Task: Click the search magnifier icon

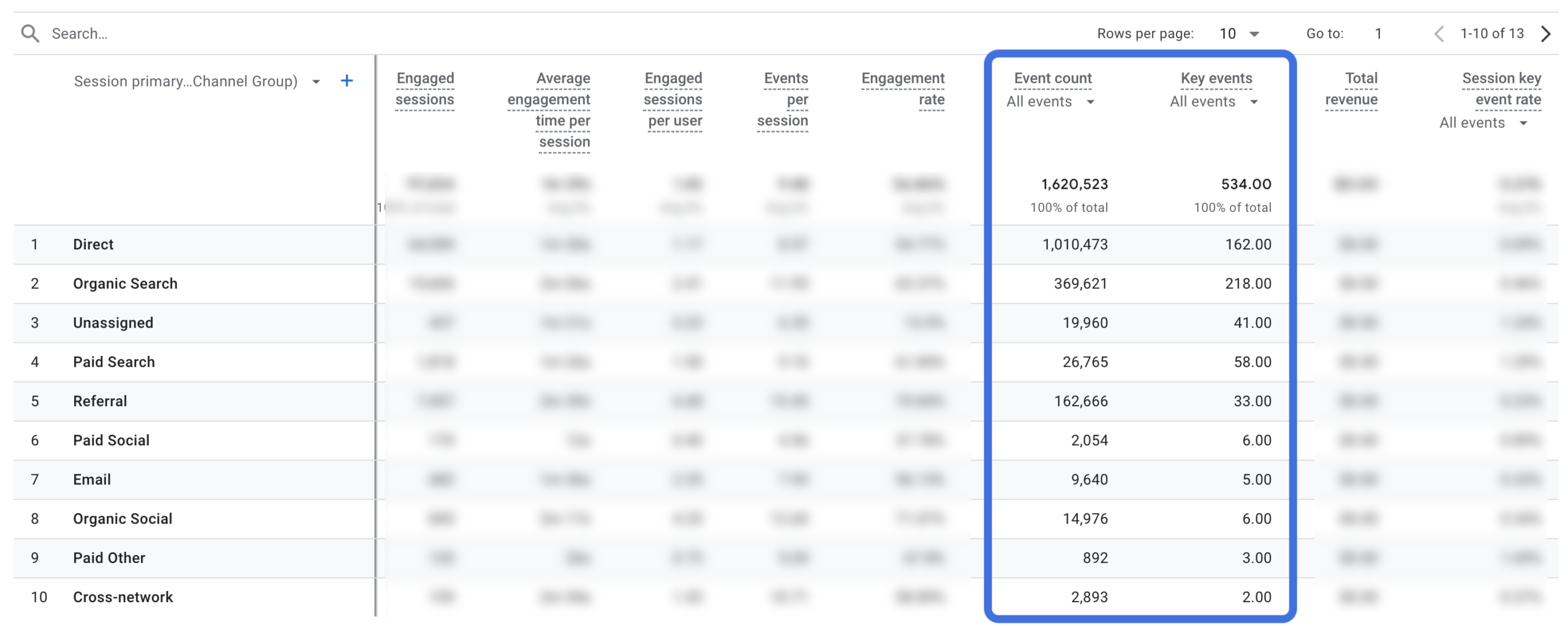Action: [30, 33]
